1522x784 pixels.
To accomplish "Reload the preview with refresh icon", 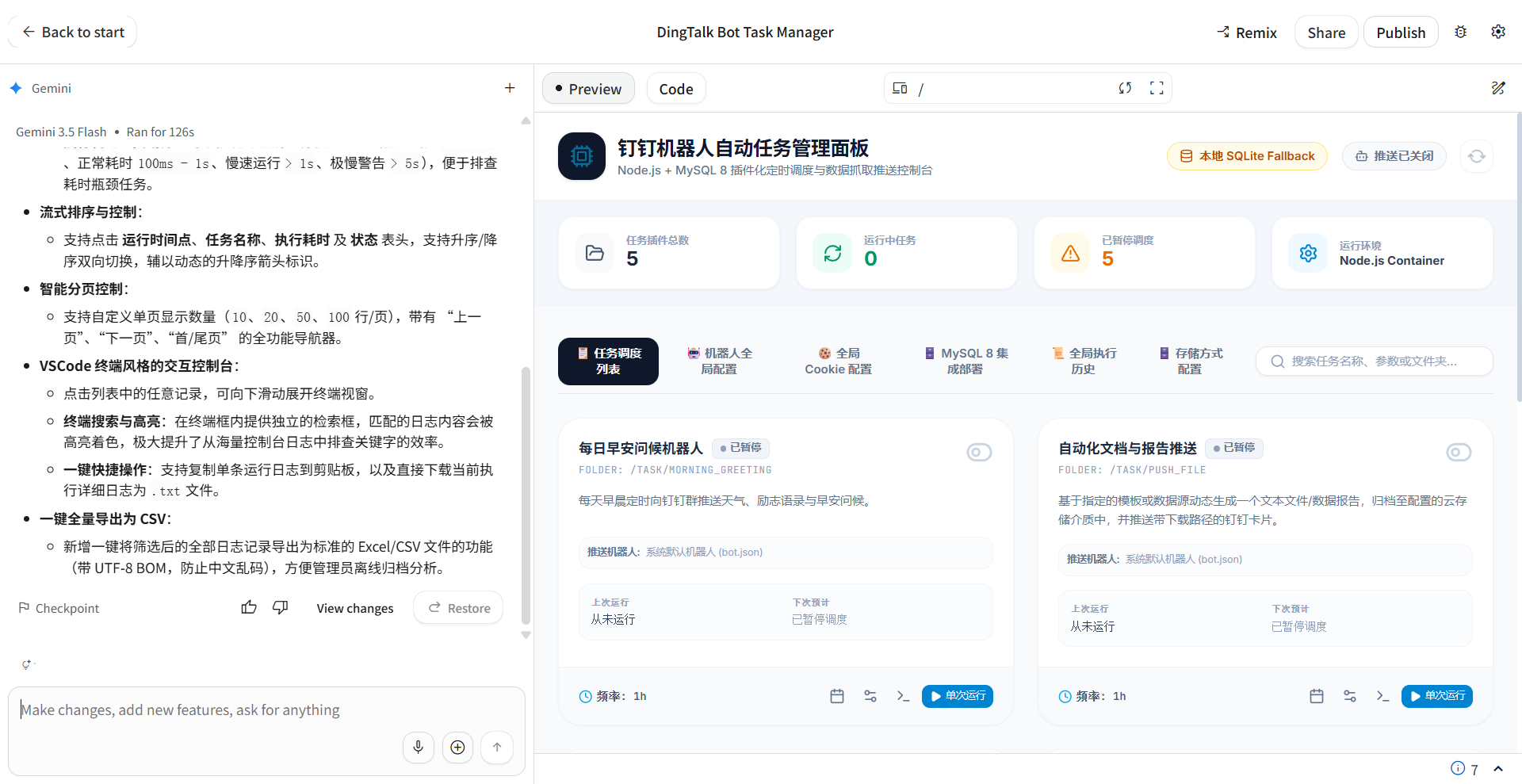I will click(1125, 88).
